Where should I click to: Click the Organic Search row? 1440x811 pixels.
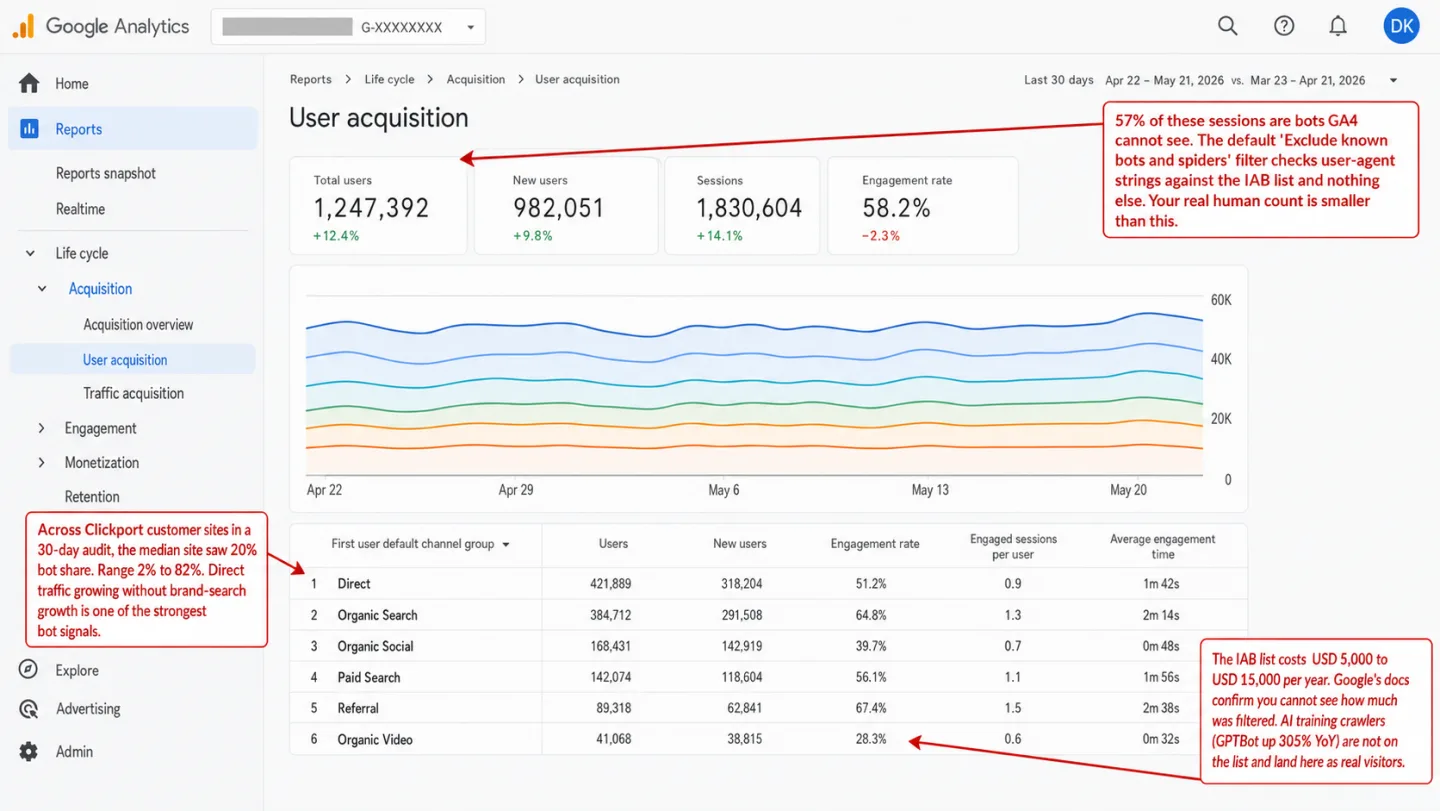pyautogui.click(x=768, y=615)
